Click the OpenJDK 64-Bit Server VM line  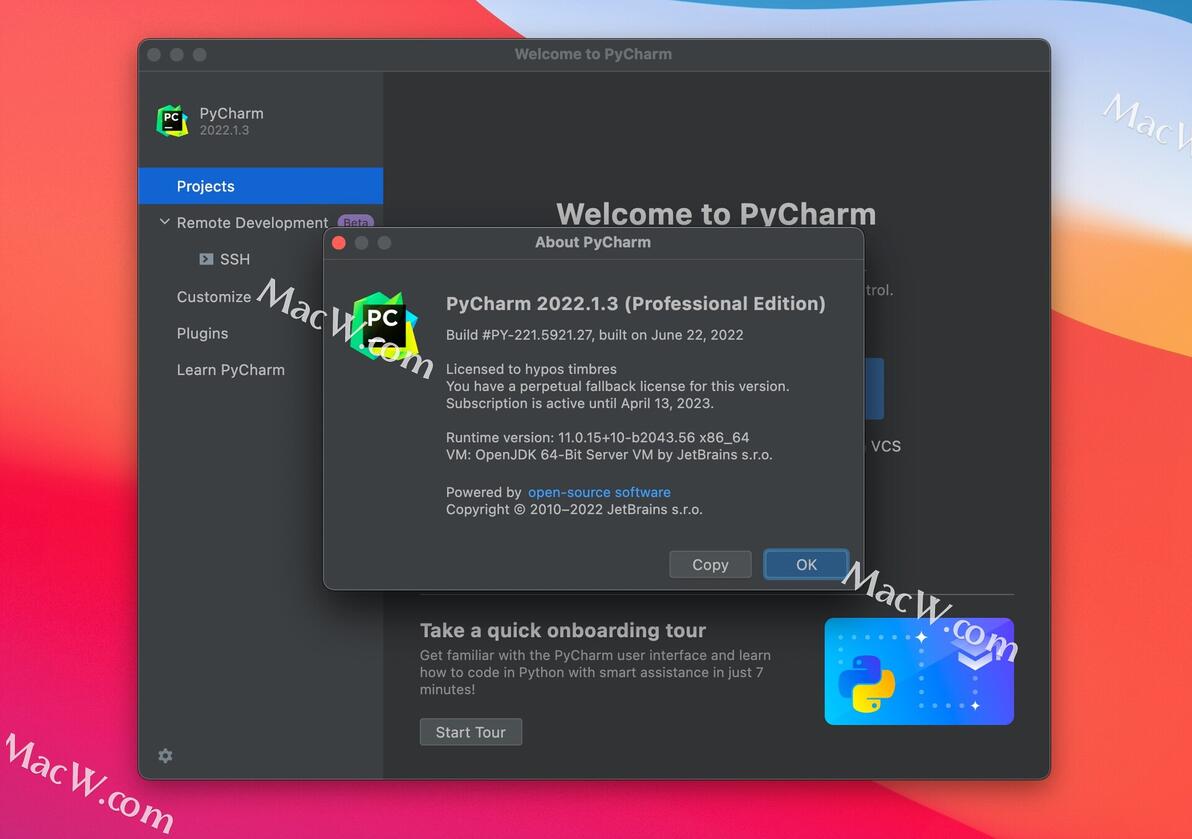[x=609, y=454]
